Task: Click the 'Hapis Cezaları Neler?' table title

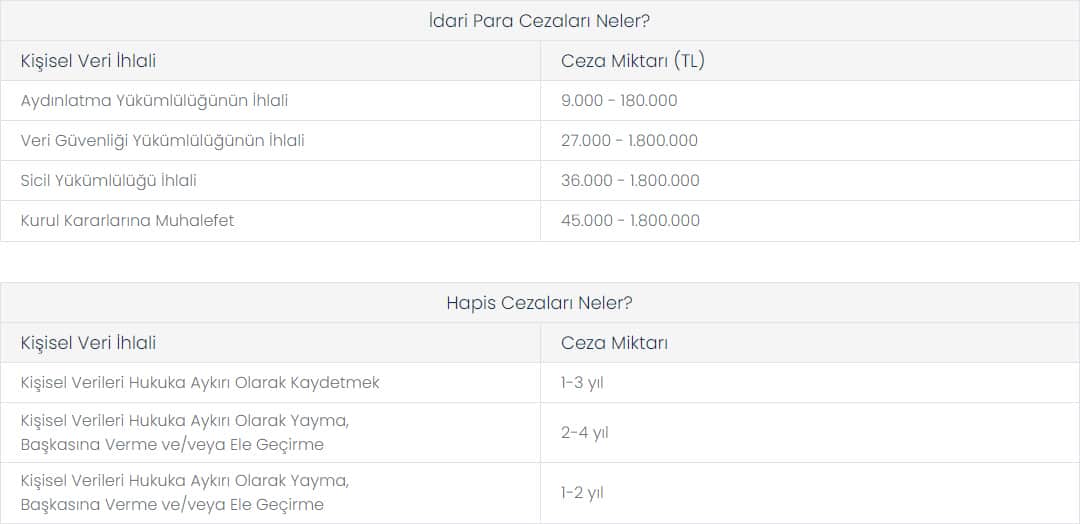Action: click(x=539, y=303)
